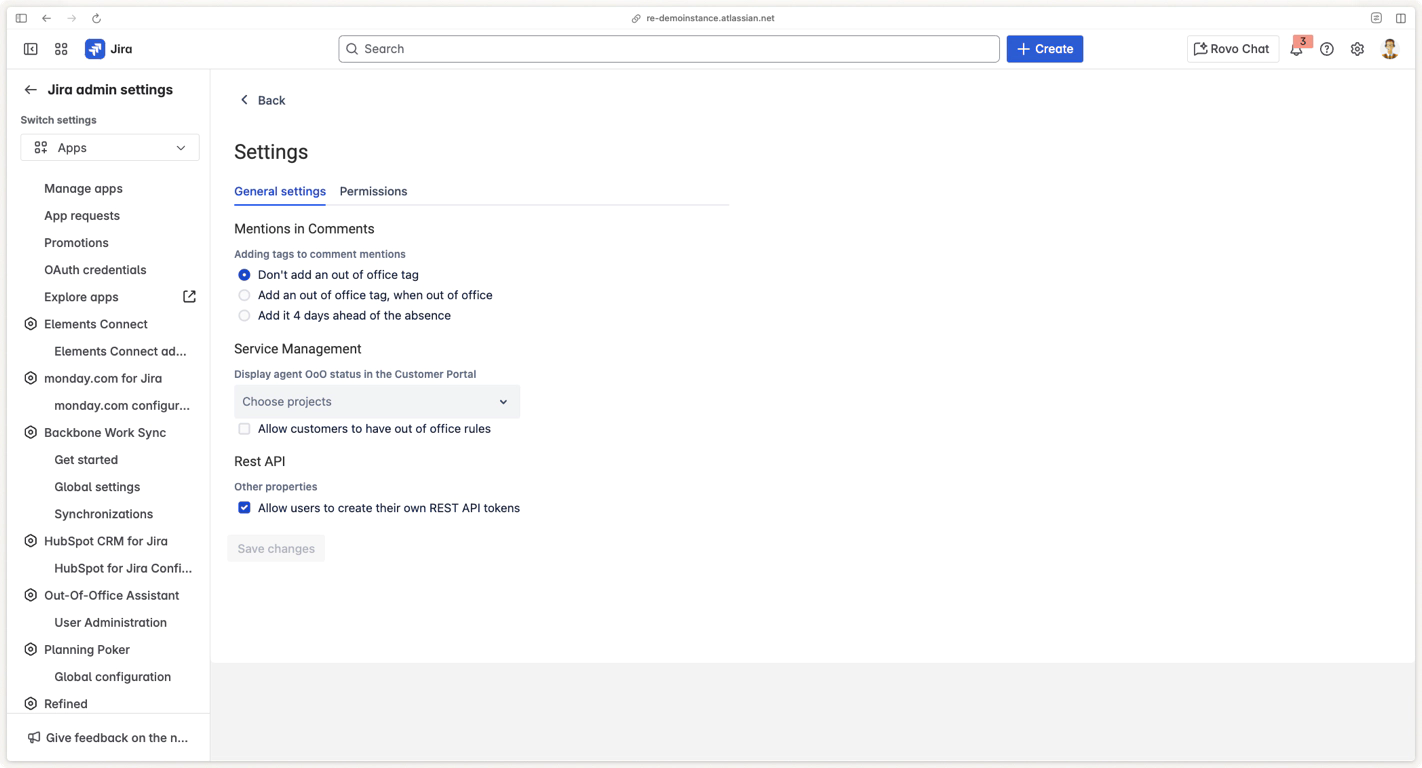Screen dimensions: 1422x768
Task: Select 'Add it 4 days ahead' radio option
Action: 244,316
